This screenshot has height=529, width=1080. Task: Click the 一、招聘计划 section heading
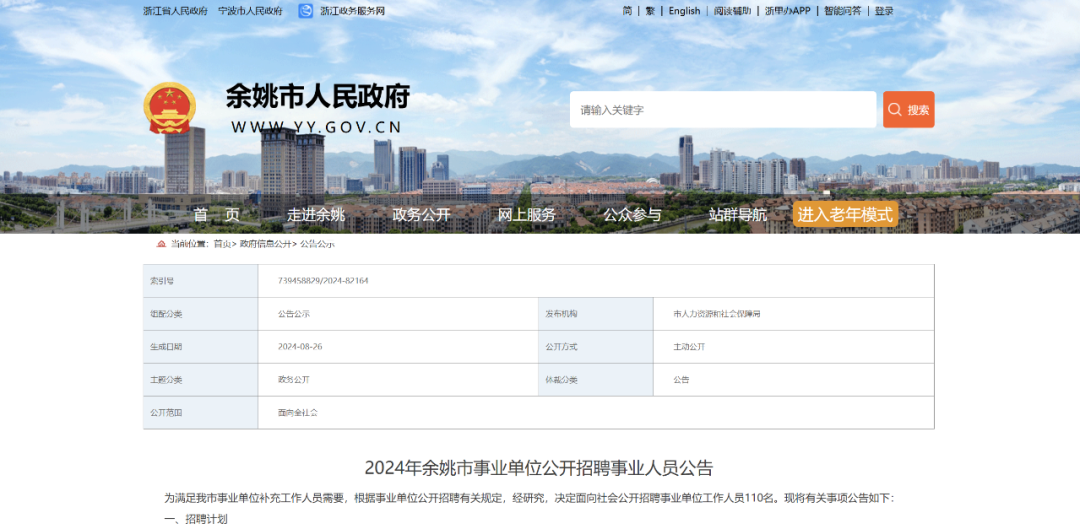coord(196,519)
